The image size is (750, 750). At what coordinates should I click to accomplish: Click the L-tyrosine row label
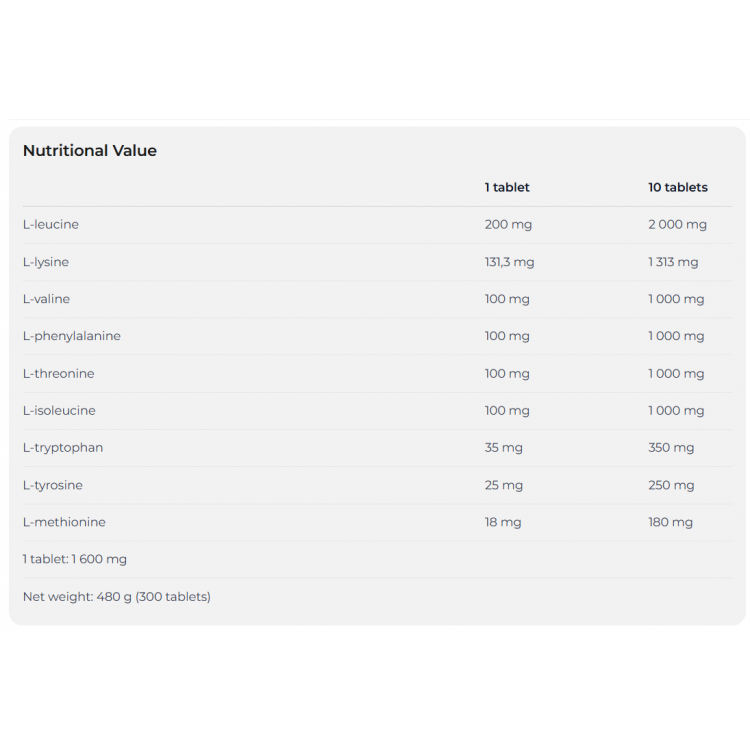click(x=53, y=485)
